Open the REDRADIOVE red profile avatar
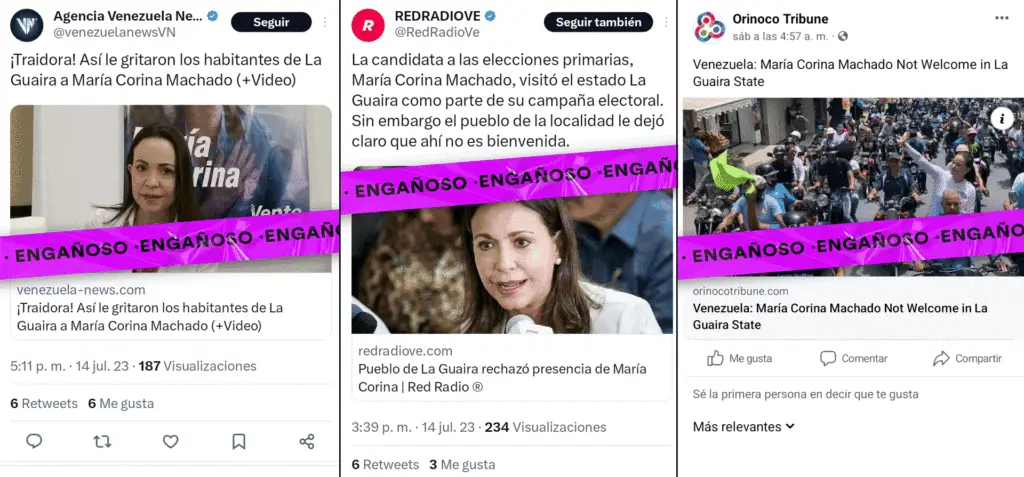 pos(368,25)
